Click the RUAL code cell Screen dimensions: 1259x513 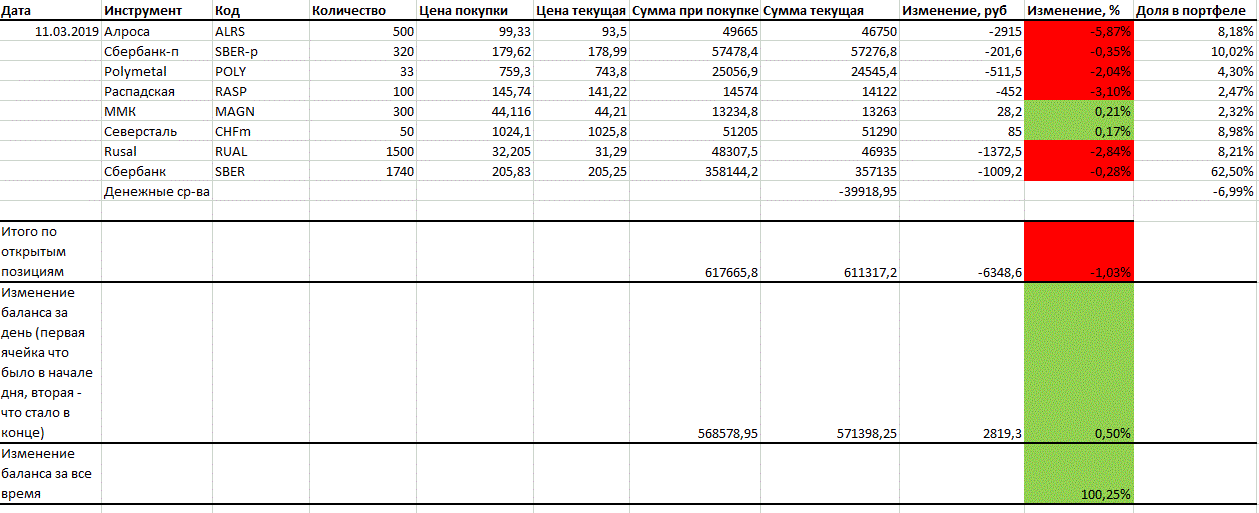point(260,151)
